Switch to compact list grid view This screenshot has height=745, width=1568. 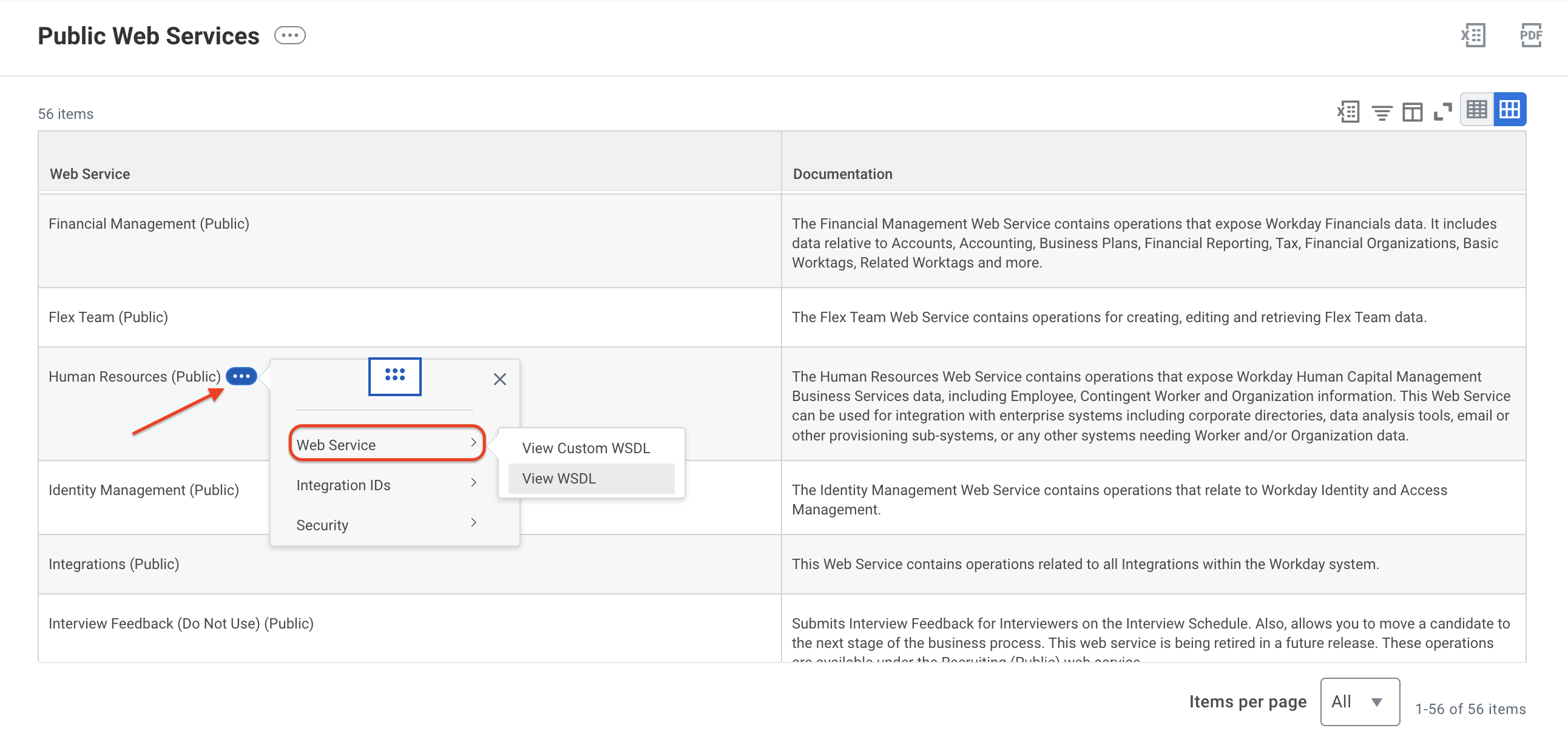click(1477, 110)
